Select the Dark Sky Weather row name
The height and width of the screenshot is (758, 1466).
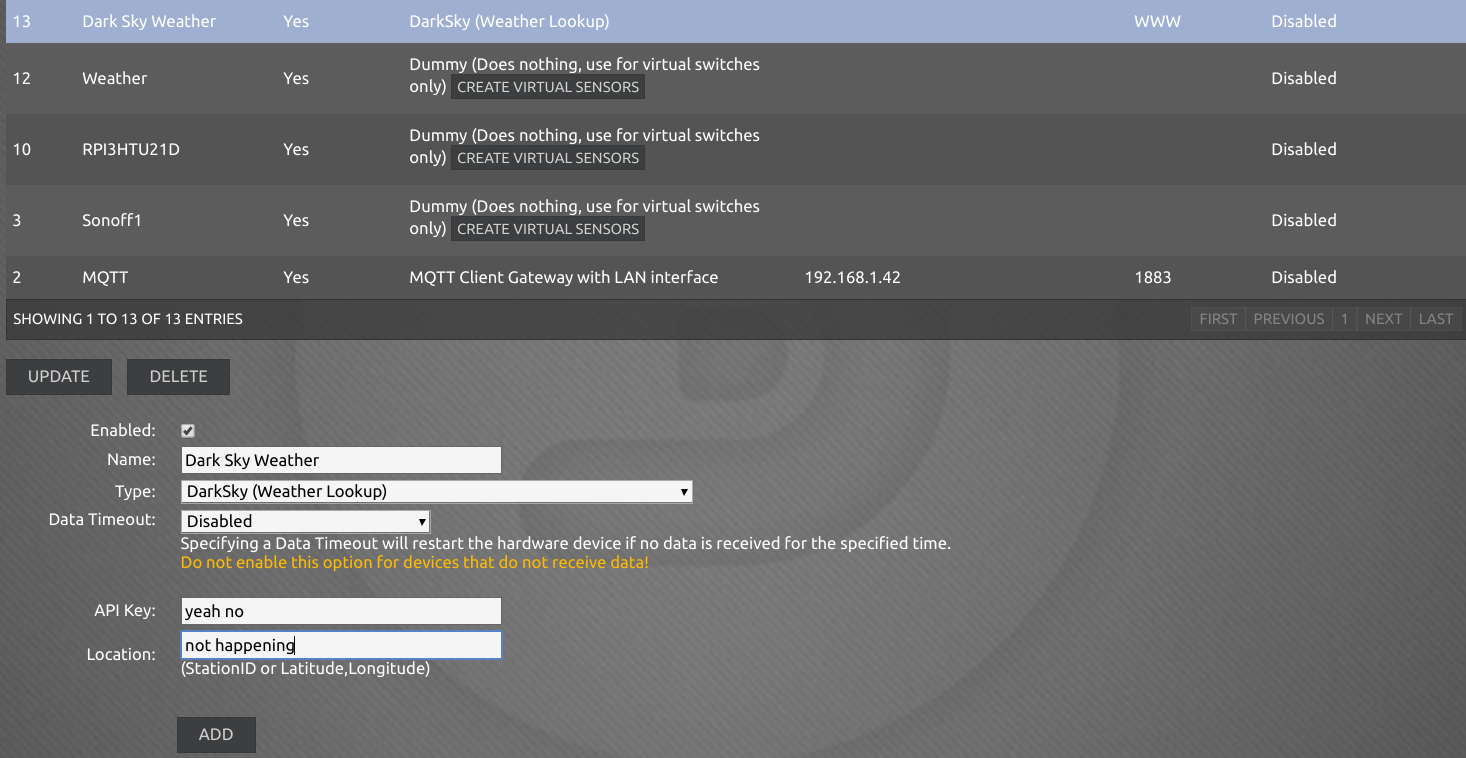[x=149, y=21]
